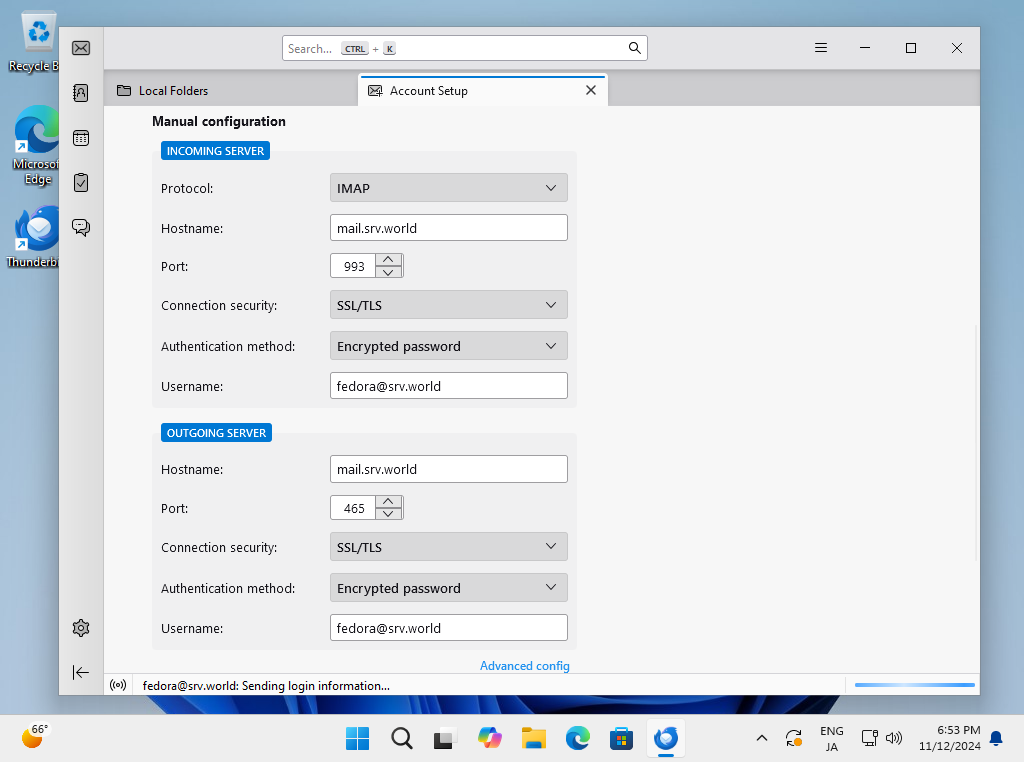Click the progress bar in the status bar
The image size is (1024, 762).
tap(913, 685)
